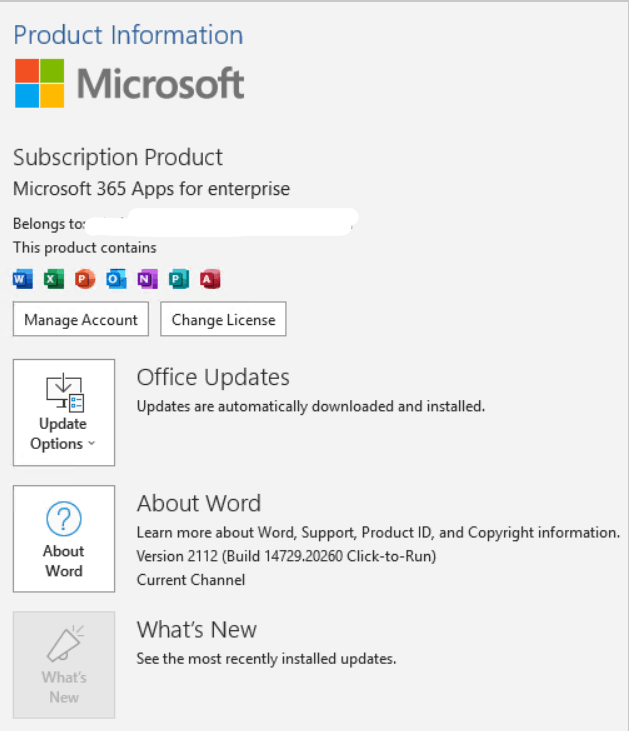Click the OneNote app icon
629x731 pixels.
pyautogui.click(x=147, y=279)
